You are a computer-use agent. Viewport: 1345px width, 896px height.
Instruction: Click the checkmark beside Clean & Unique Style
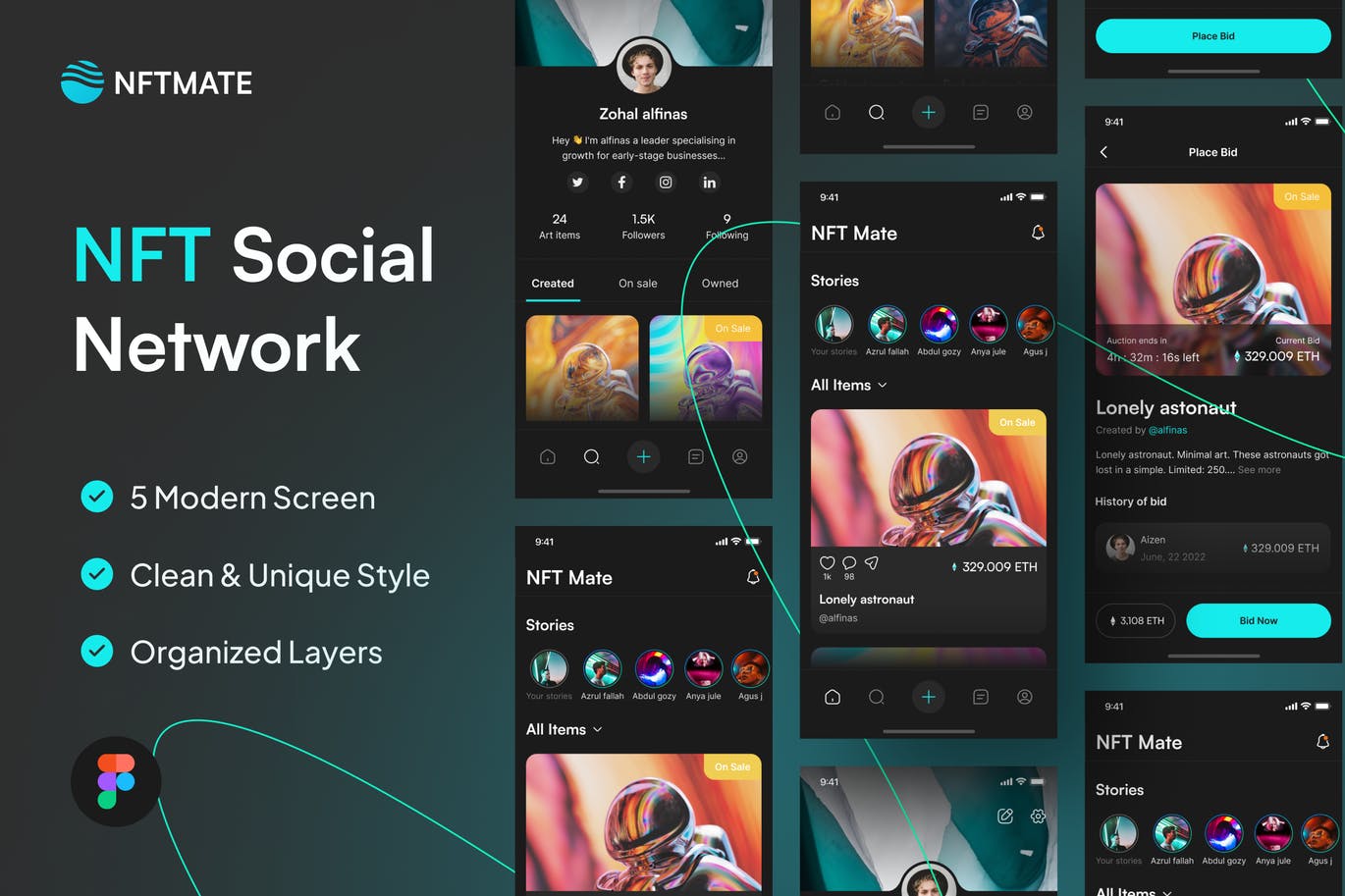[96, 574]
